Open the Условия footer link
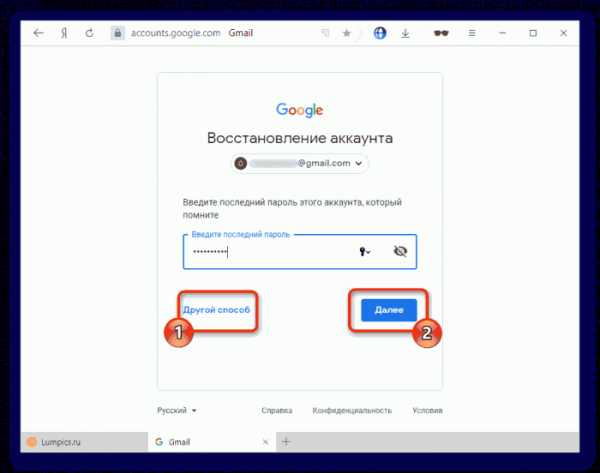600x473 pixels. 427,410
